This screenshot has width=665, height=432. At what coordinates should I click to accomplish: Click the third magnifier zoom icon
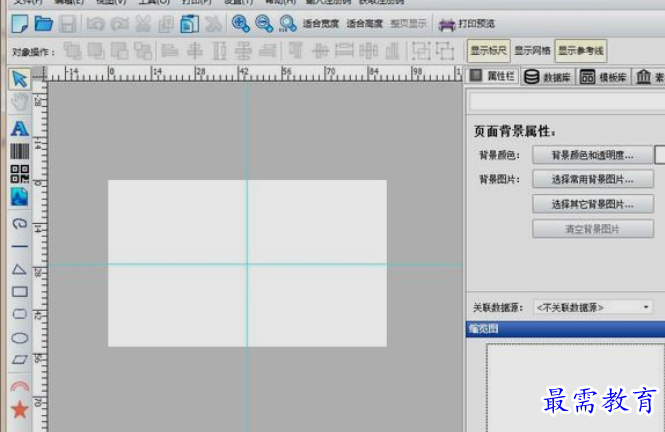(x=288, y=24)
